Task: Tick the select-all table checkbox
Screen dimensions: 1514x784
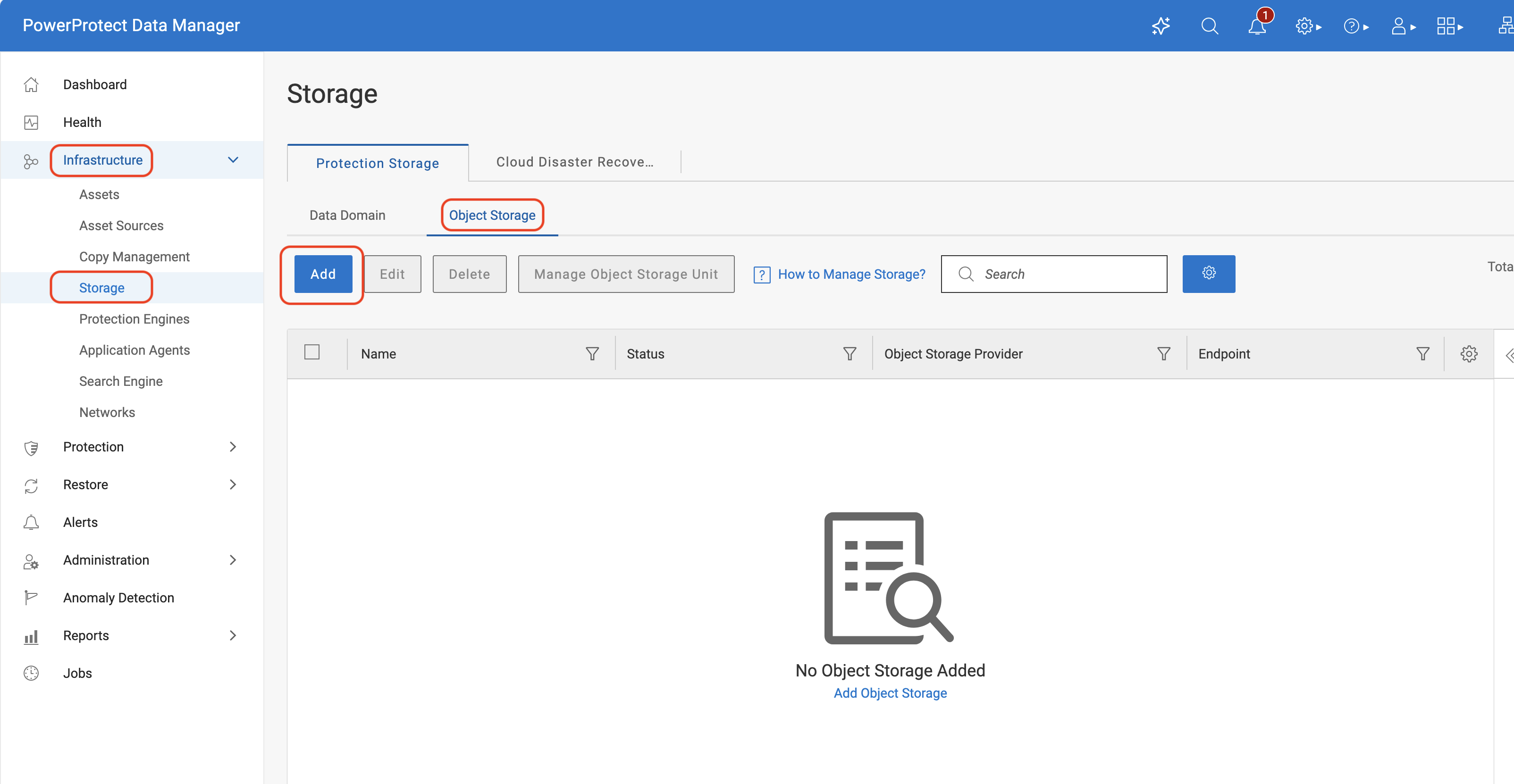Action: (x=312, y=352)
